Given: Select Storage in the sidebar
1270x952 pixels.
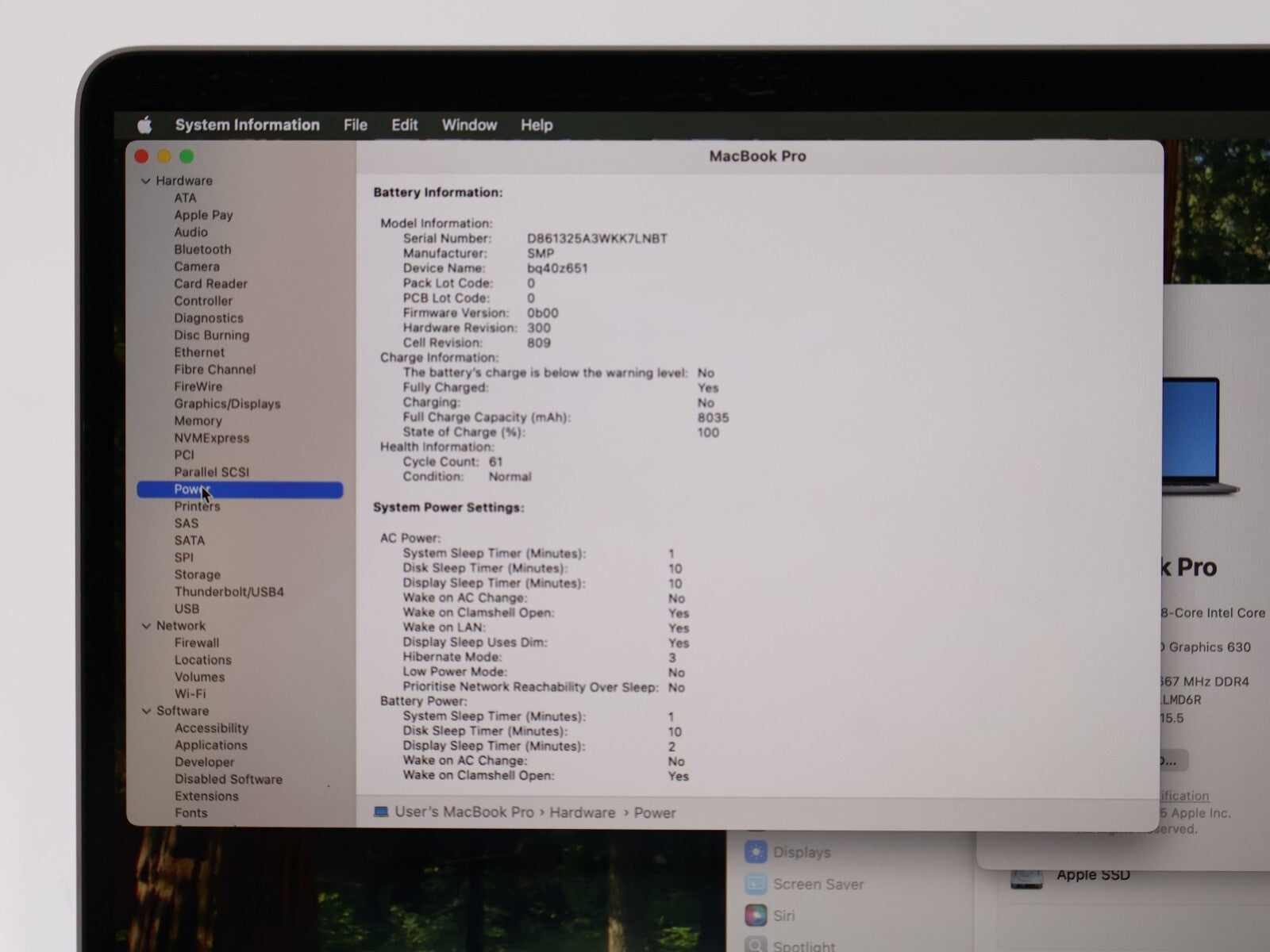Looking at the screenshot, I should (x=197, y=574).
